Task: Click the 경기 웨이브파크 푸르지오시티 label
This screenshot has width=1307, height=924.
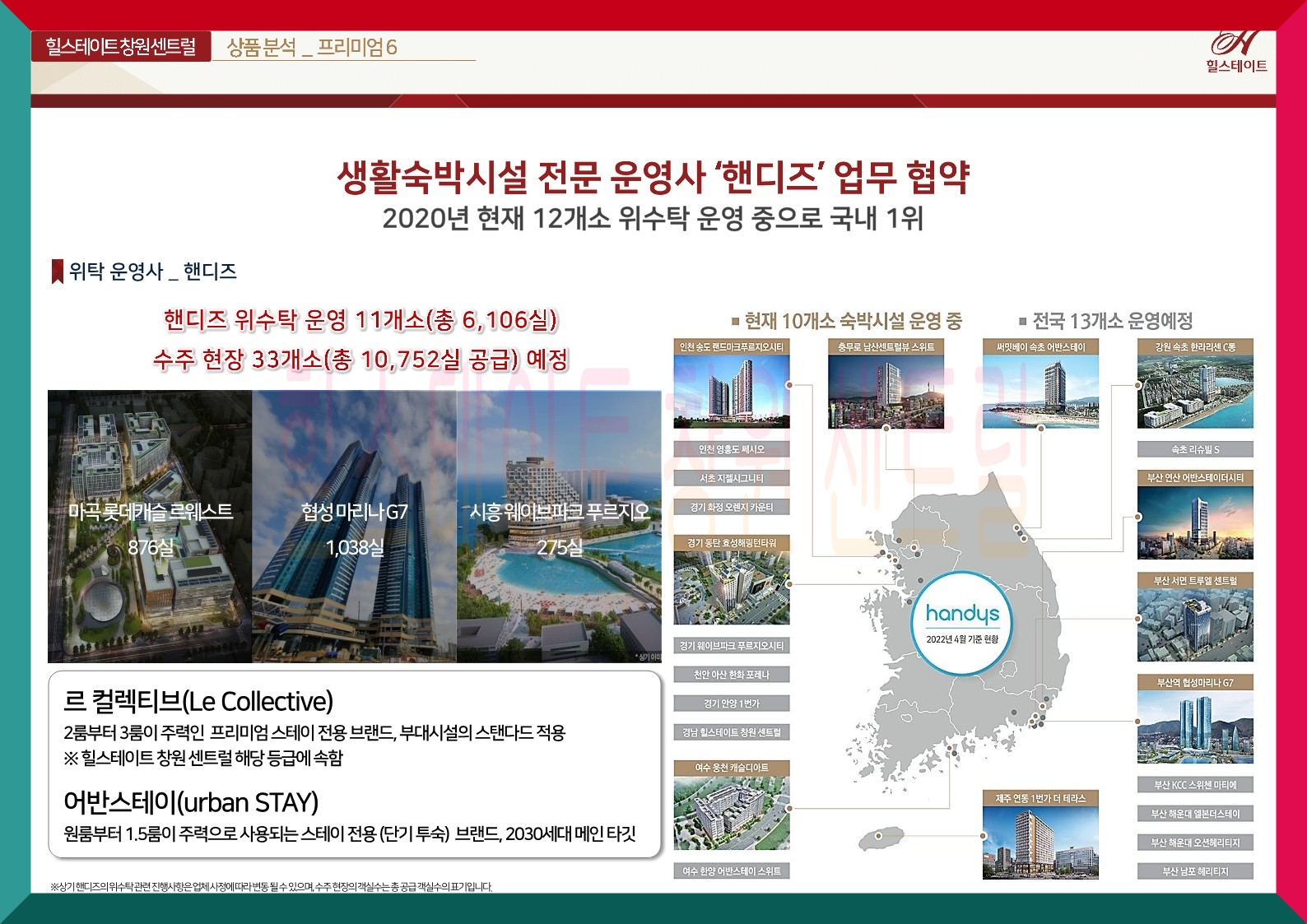Action: tap(732, 646)
